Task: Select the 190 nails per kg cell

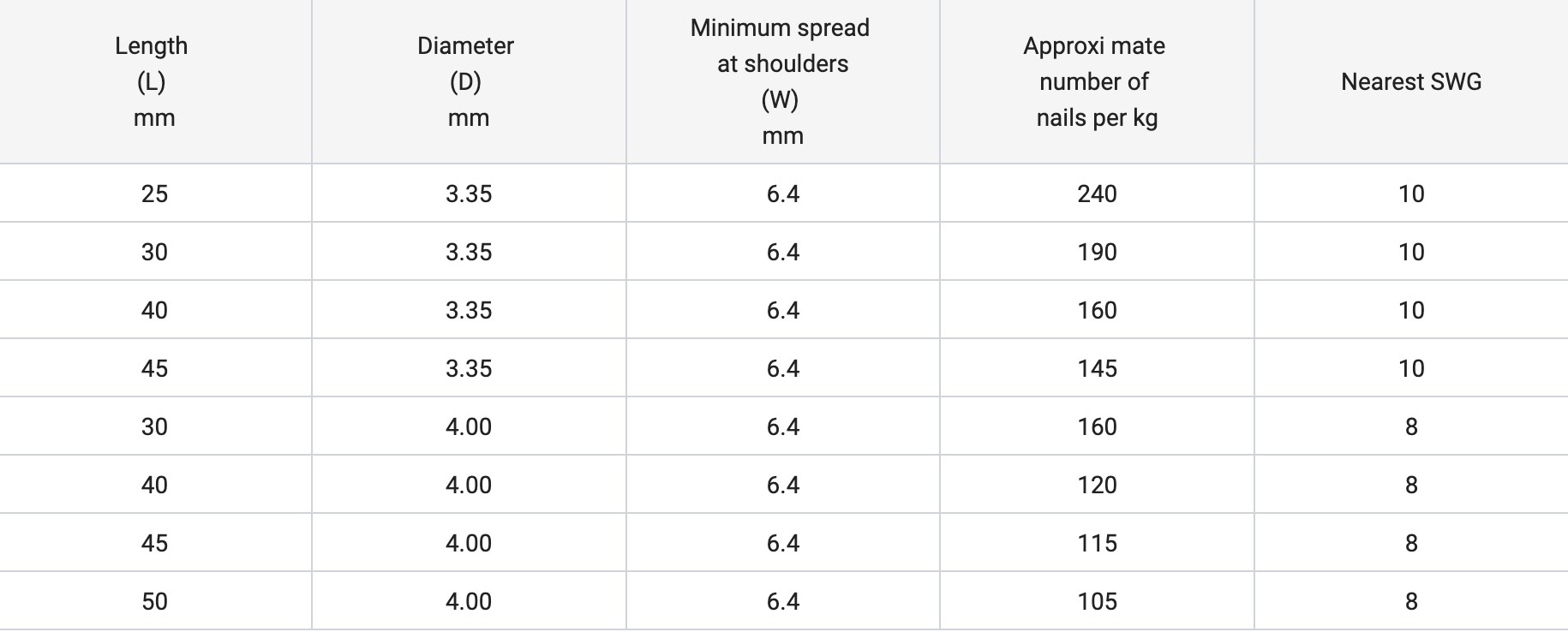Action: [x=1097, y=252]
